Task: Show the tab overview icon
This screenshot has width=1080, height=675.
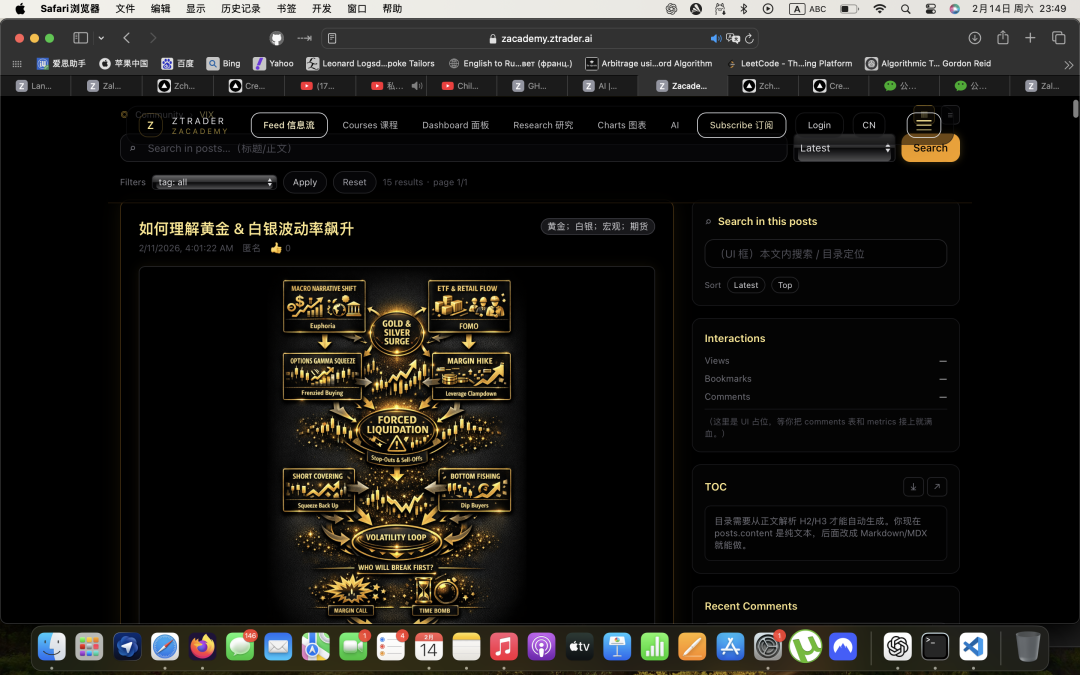Action: [1059, 38]
